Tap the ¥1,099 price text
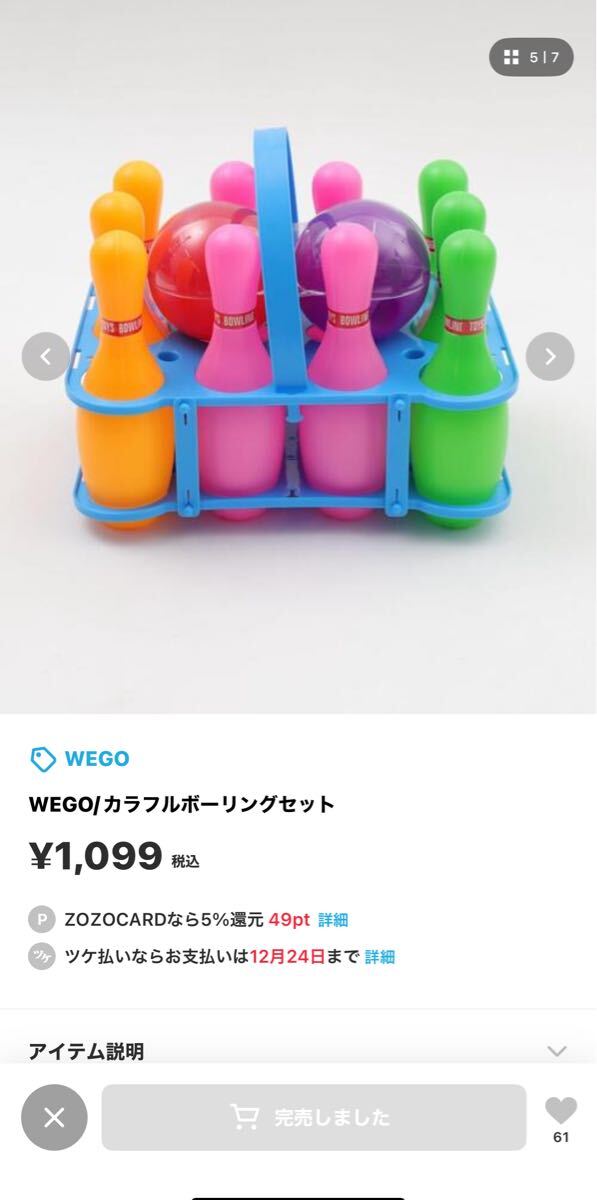The height and width of the screenshot is (1200, 597). tap(96, 857)
